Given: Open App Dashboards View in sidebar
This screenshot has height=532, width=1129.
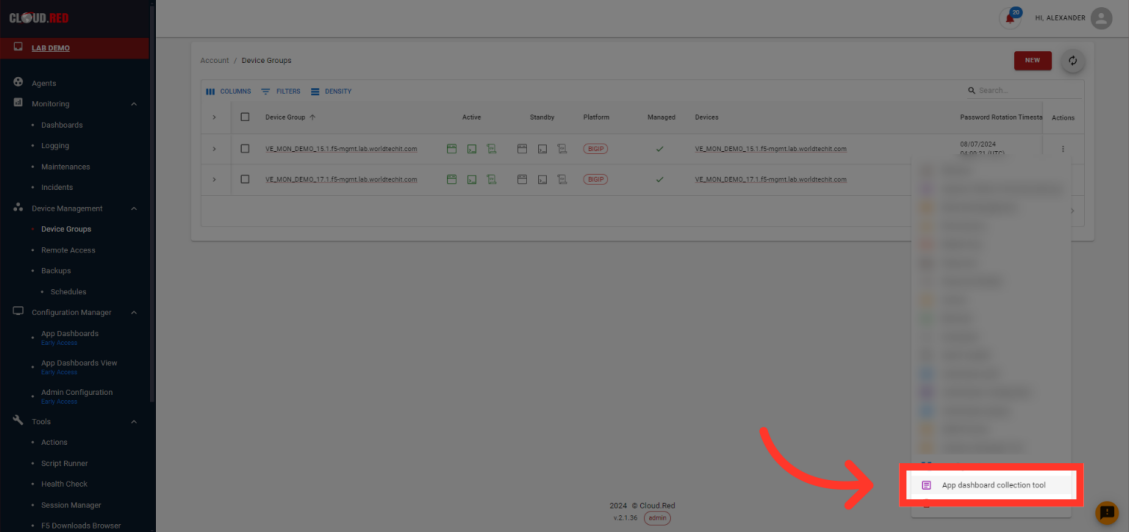Looking at the screenshot, I should 79,363.
